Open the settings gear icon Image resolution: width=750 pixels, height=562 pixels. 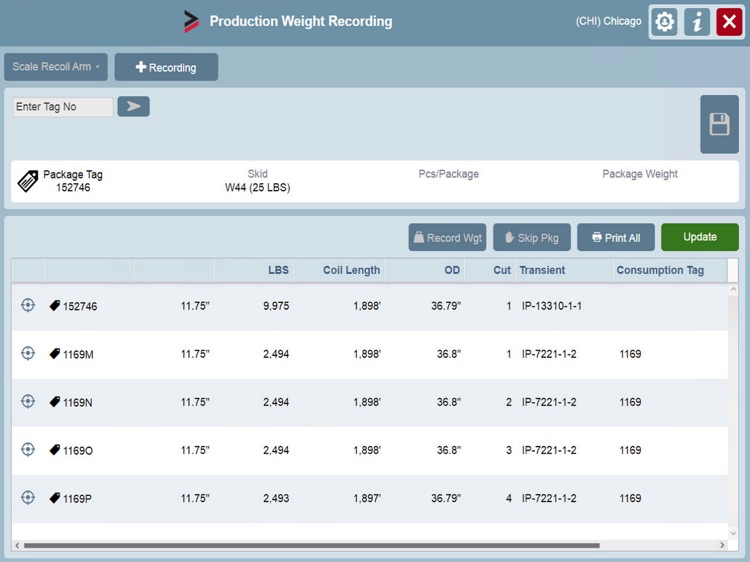click(x=664, y=22)
